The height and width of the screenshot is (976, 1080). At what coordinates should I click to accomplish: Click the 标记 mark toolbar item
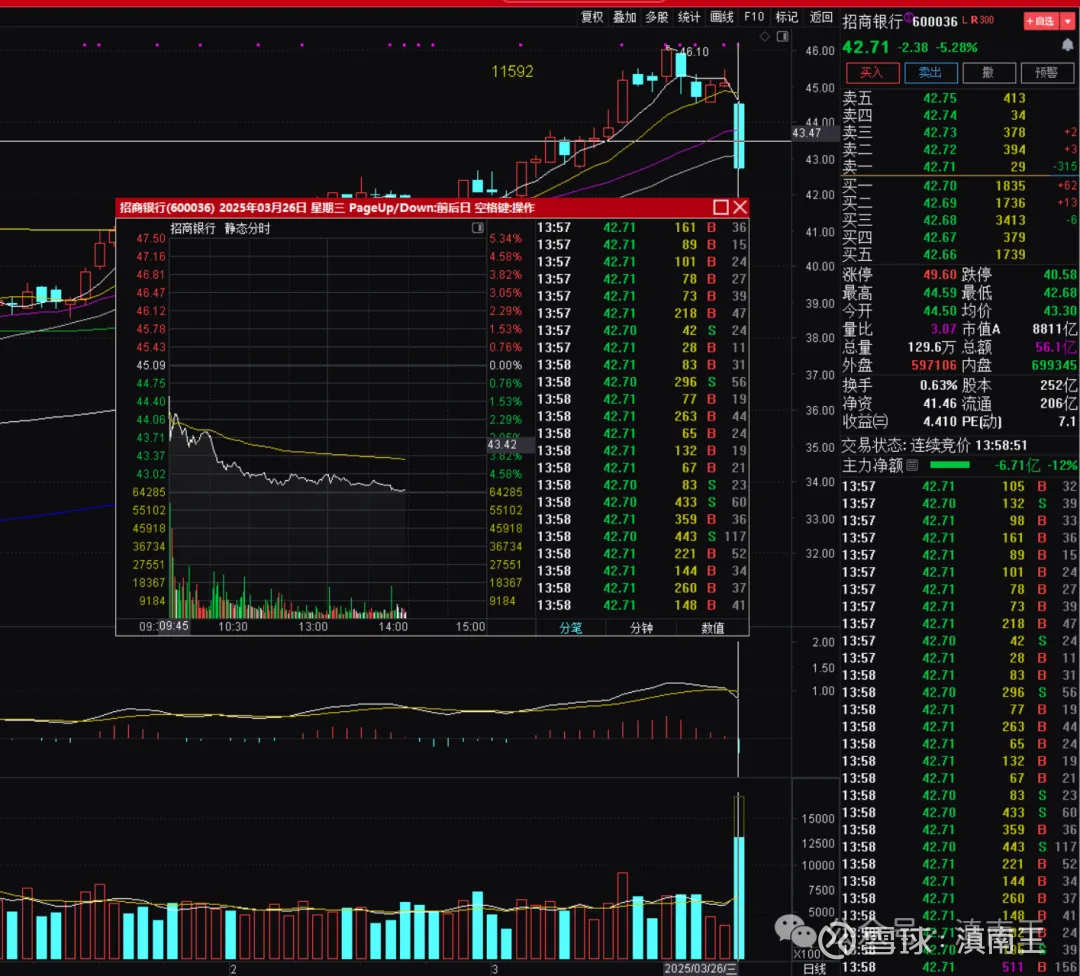click(786, 17)
